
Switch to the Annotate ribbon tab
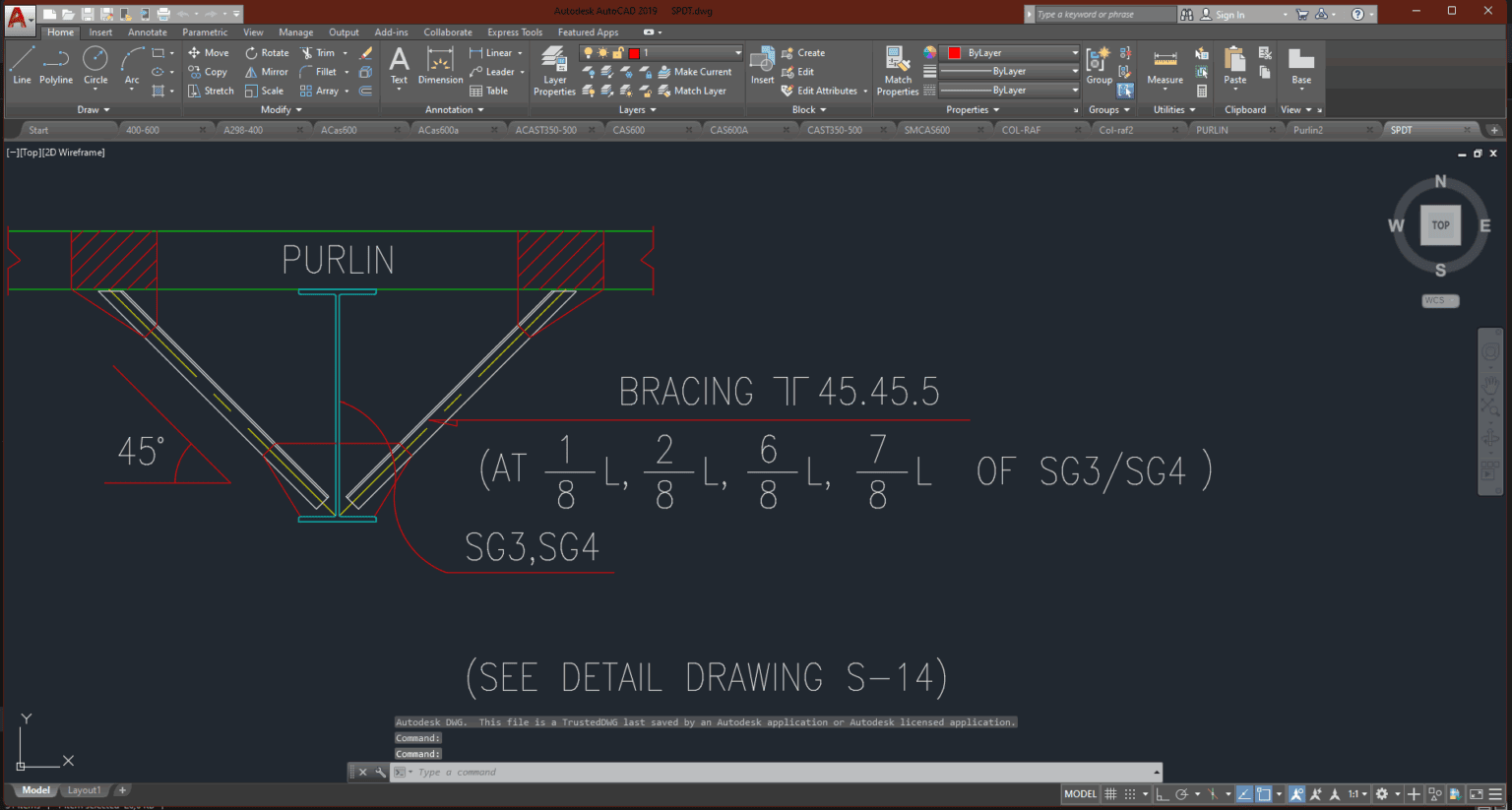pyautogui.click(x=147, y=31)
